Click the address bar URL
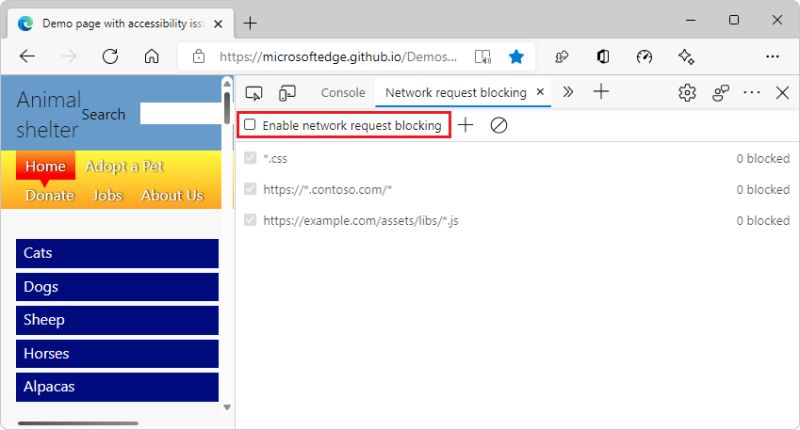The image size is (800, 430). (x=338, y=57)
